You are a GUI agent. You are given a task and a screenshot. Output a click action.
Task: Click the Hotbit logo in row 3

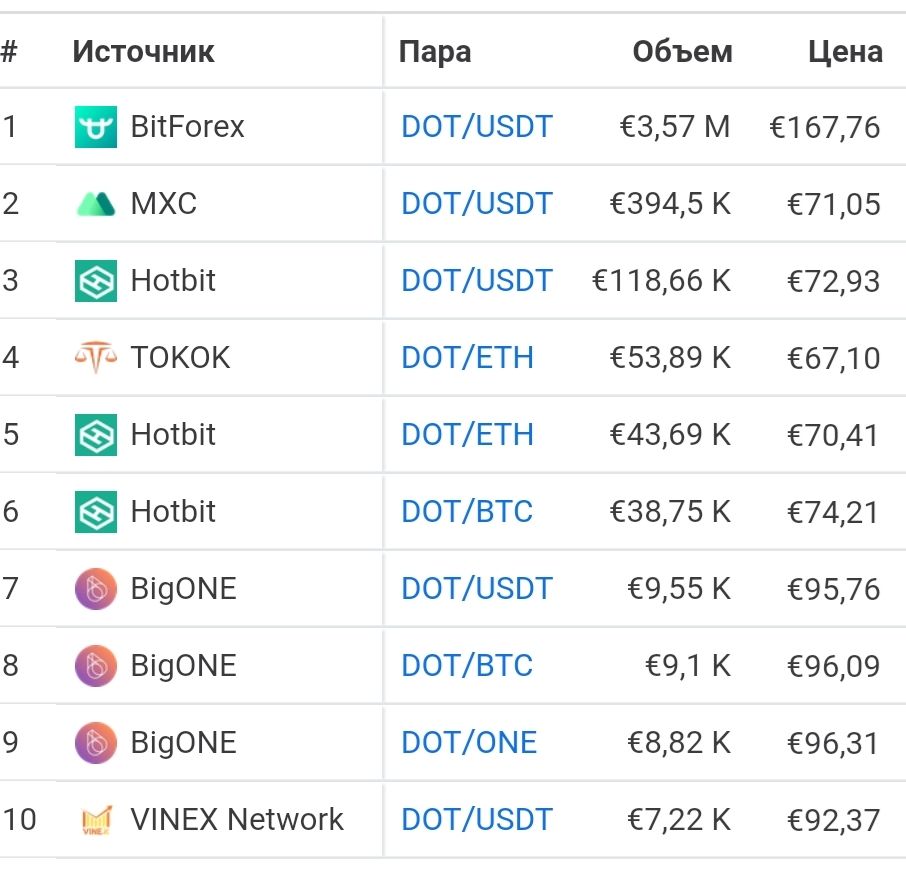[x=96, y=281]
